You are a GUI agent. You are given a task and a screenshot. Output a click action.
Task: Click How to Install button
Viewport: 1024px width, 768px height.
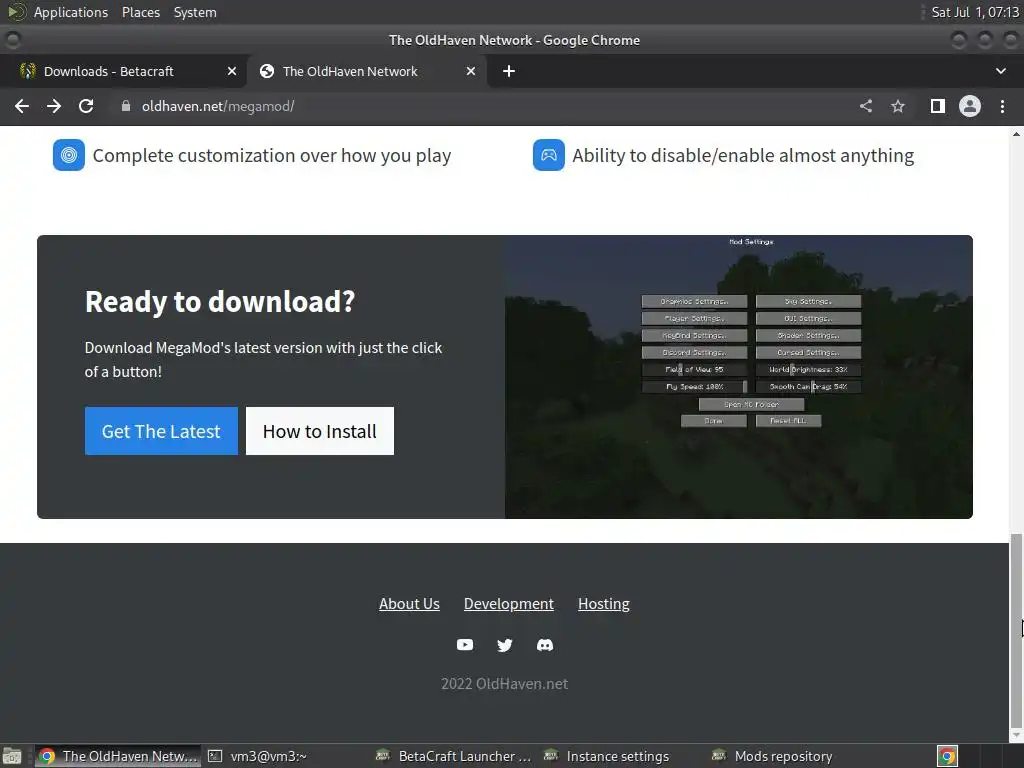320,431
